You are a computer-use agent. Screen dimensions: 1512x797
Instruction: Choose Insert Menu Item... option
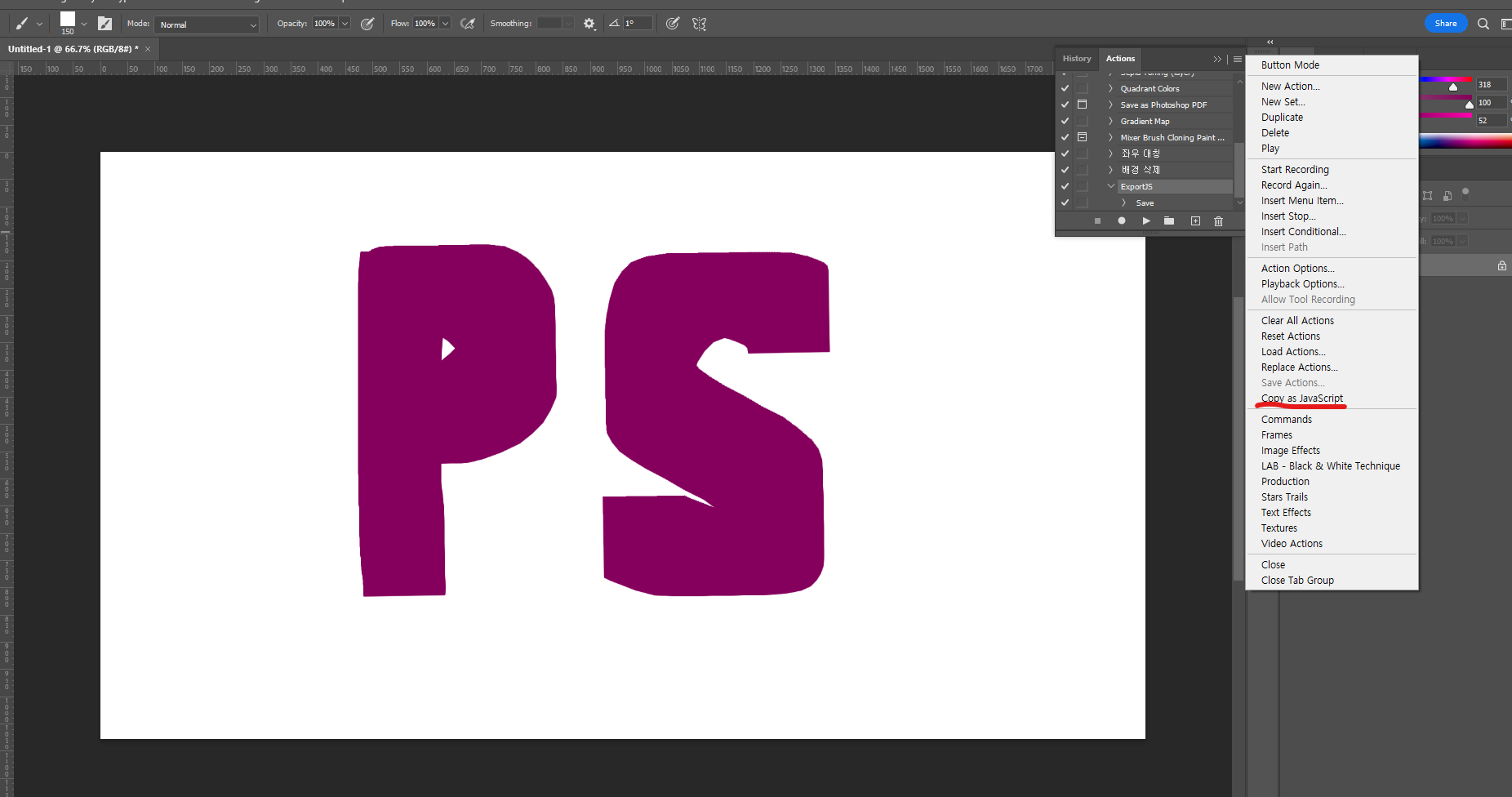coord(1302,201)
